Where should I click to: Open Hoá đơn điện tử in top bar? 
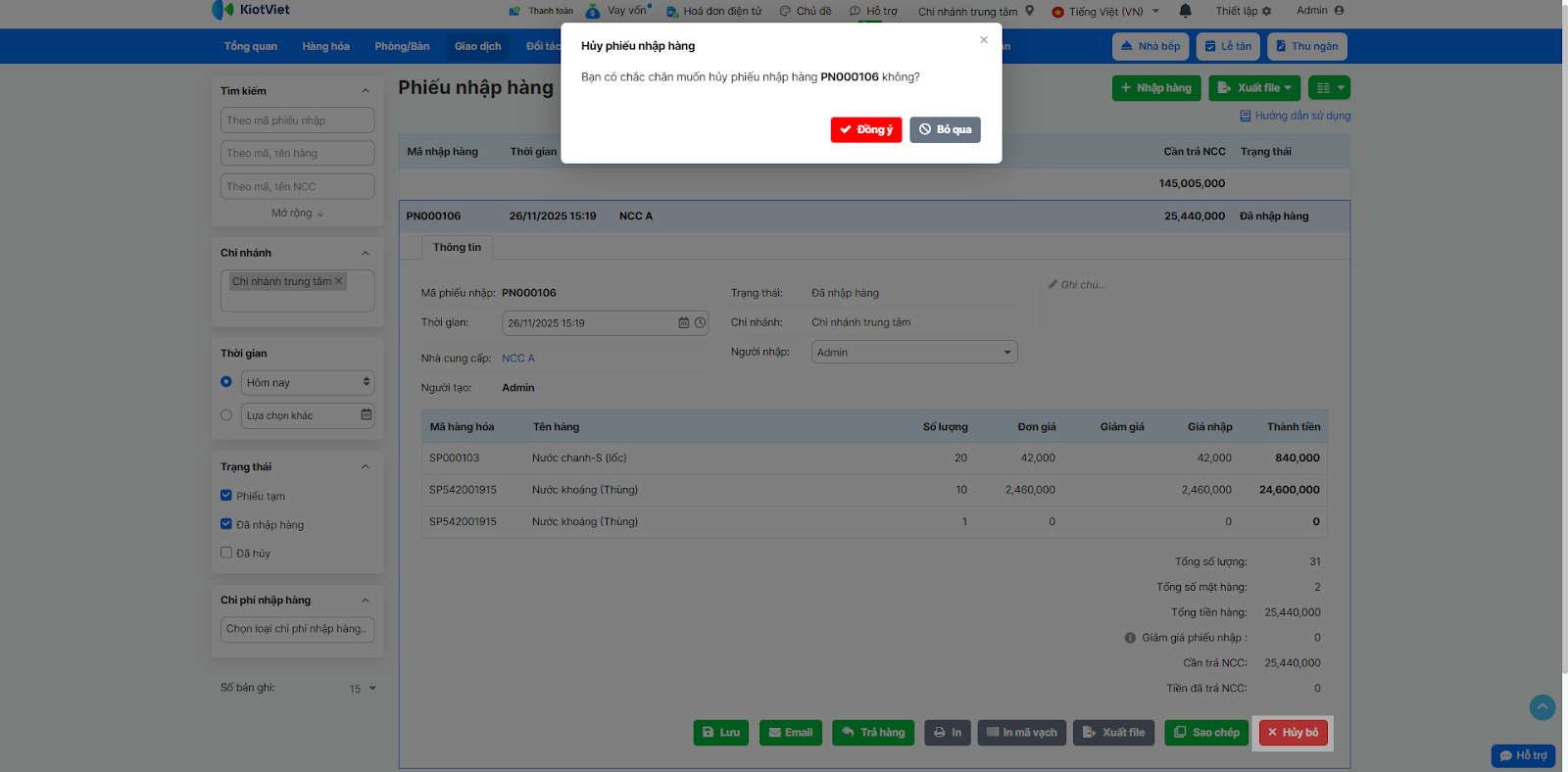pos(713,12)
